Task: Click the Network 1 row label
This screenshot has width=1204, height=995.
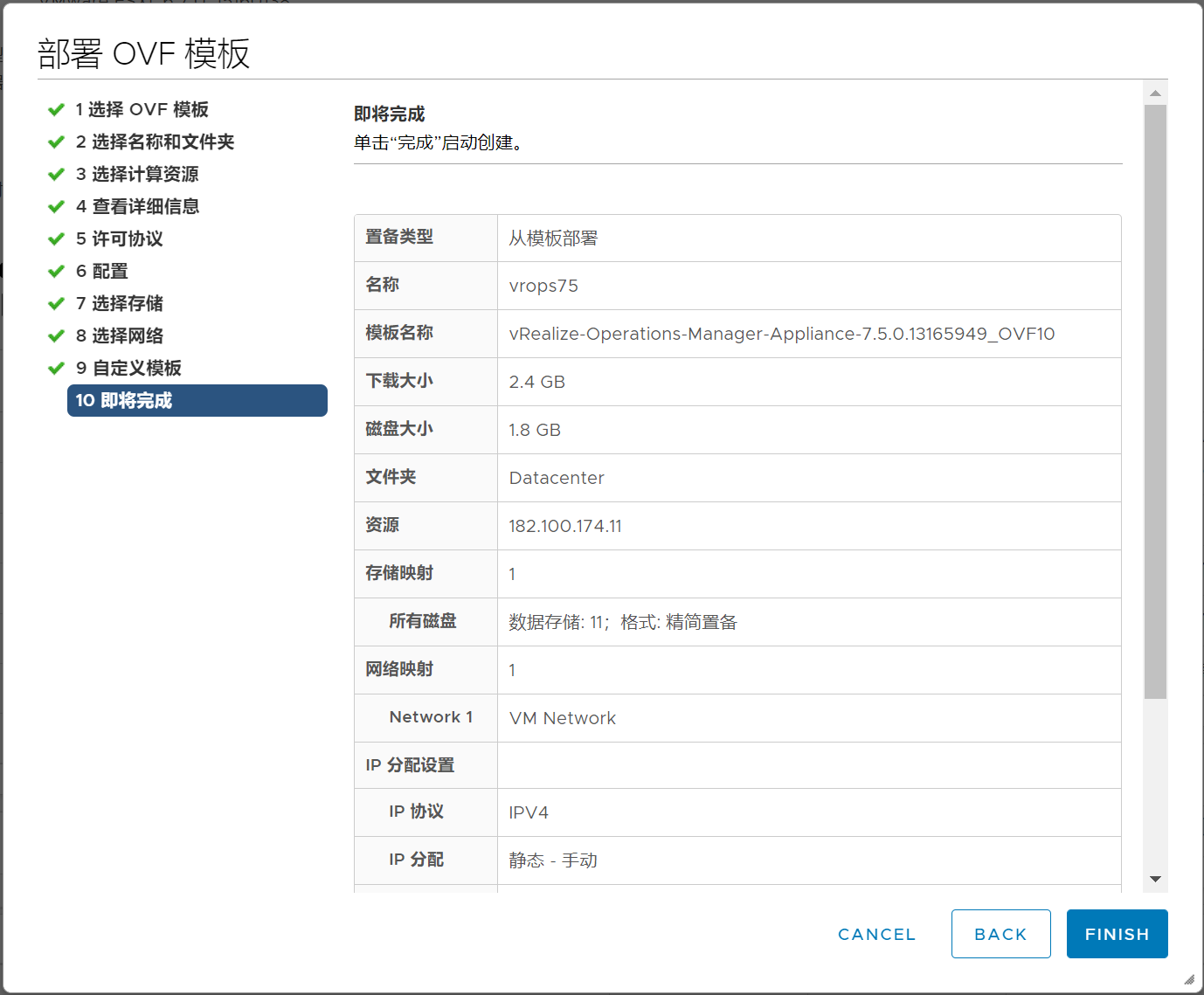Action: pos(431,717)
